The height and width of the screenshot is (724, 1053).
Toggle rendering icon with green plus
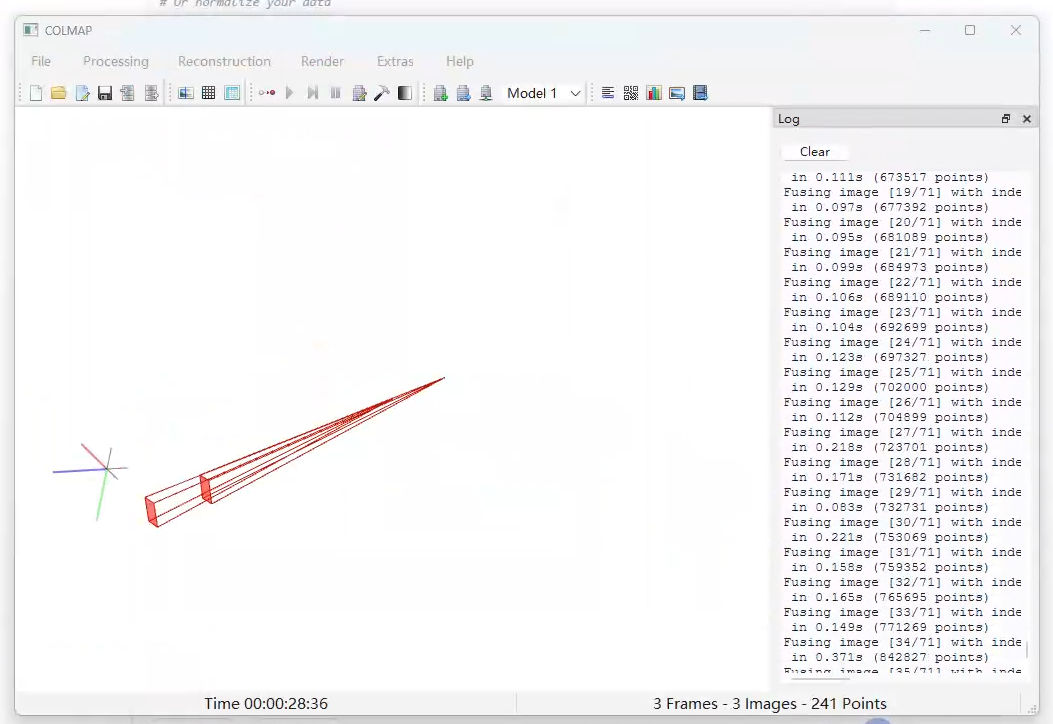tap(441, 93)
